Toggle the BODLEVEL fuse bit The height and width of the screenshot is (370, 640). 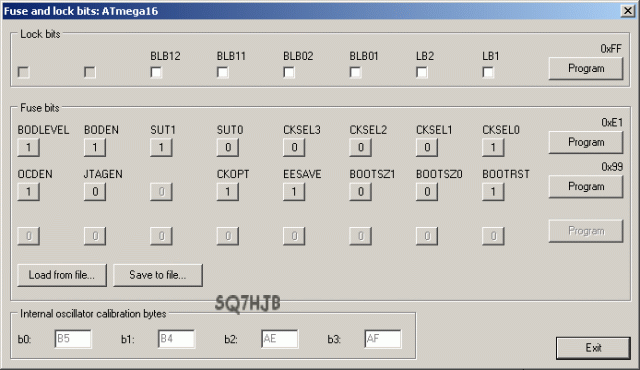29,147
